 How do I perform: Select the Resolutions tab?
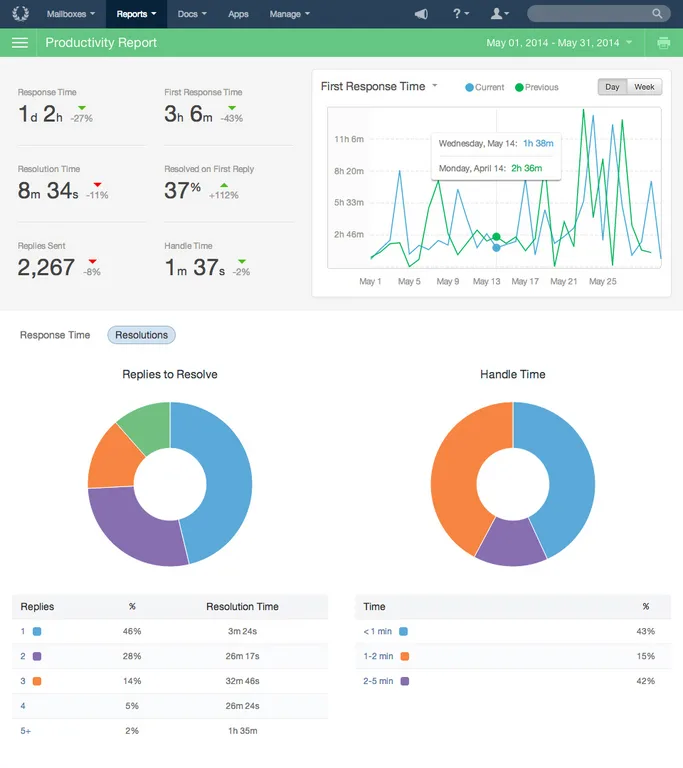click(142, 335)
